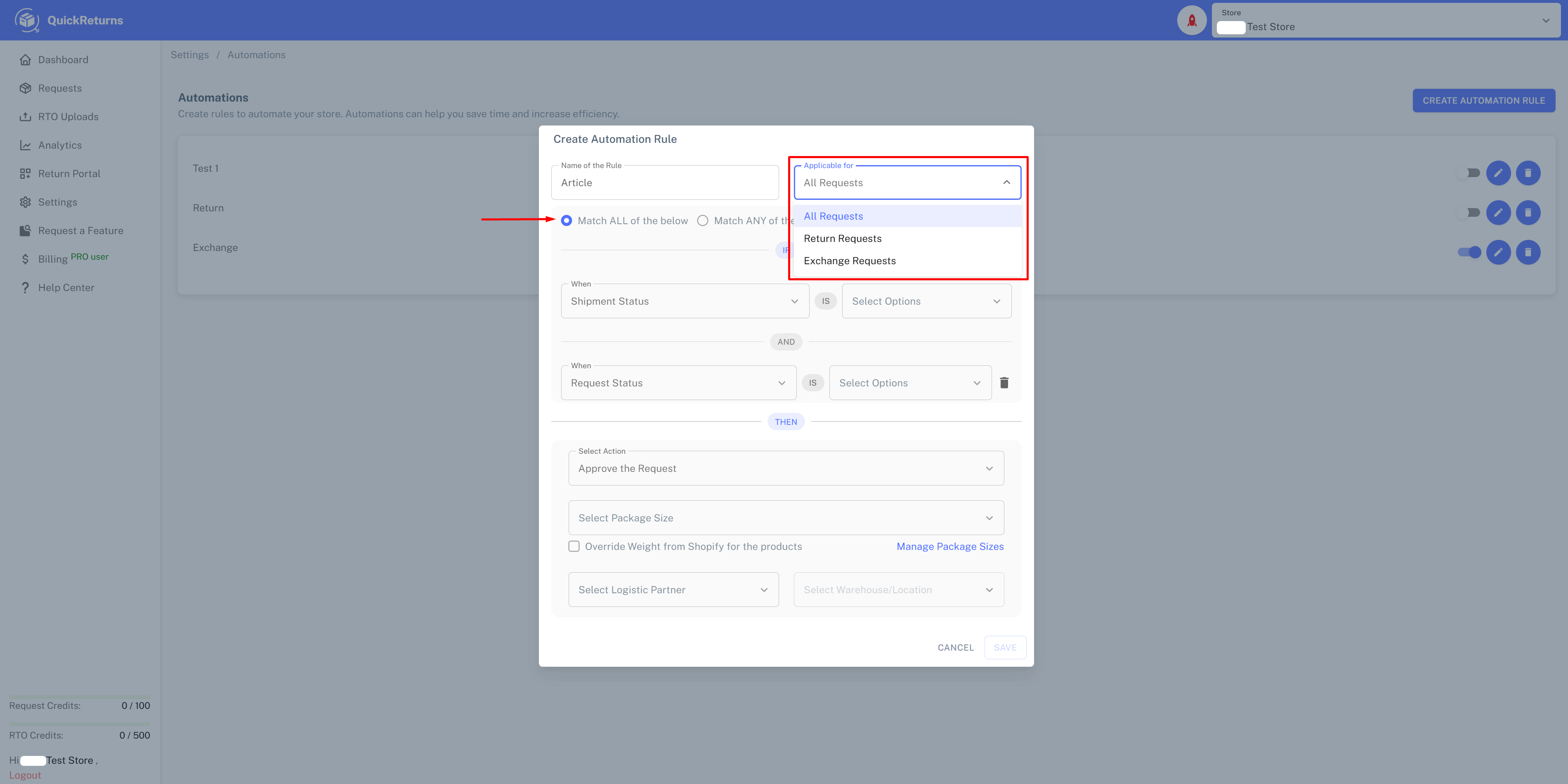Edit the Exchange rule pencil icon
The width and height of the screenshot is (1568, 784).
[1498, 252]
